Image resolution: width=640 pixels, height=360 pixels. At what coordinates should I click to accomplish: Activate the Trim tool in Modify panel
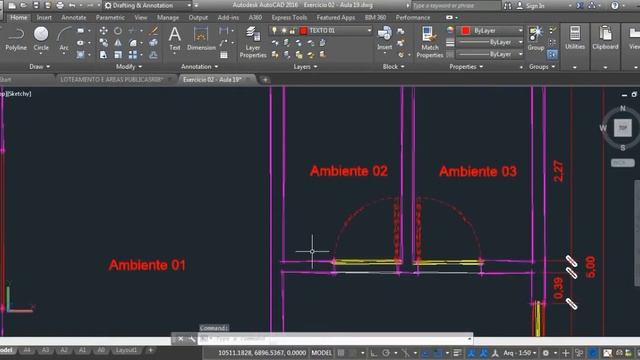click(132, 31)
